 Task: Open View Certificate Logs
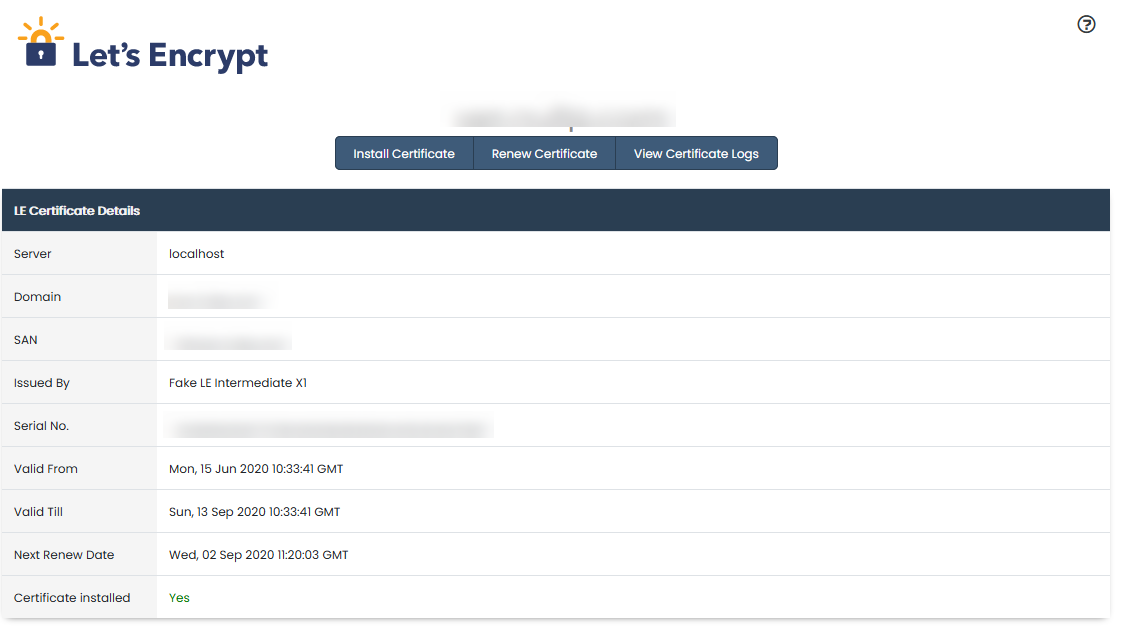pyautogui.click(x=696, y=153)
